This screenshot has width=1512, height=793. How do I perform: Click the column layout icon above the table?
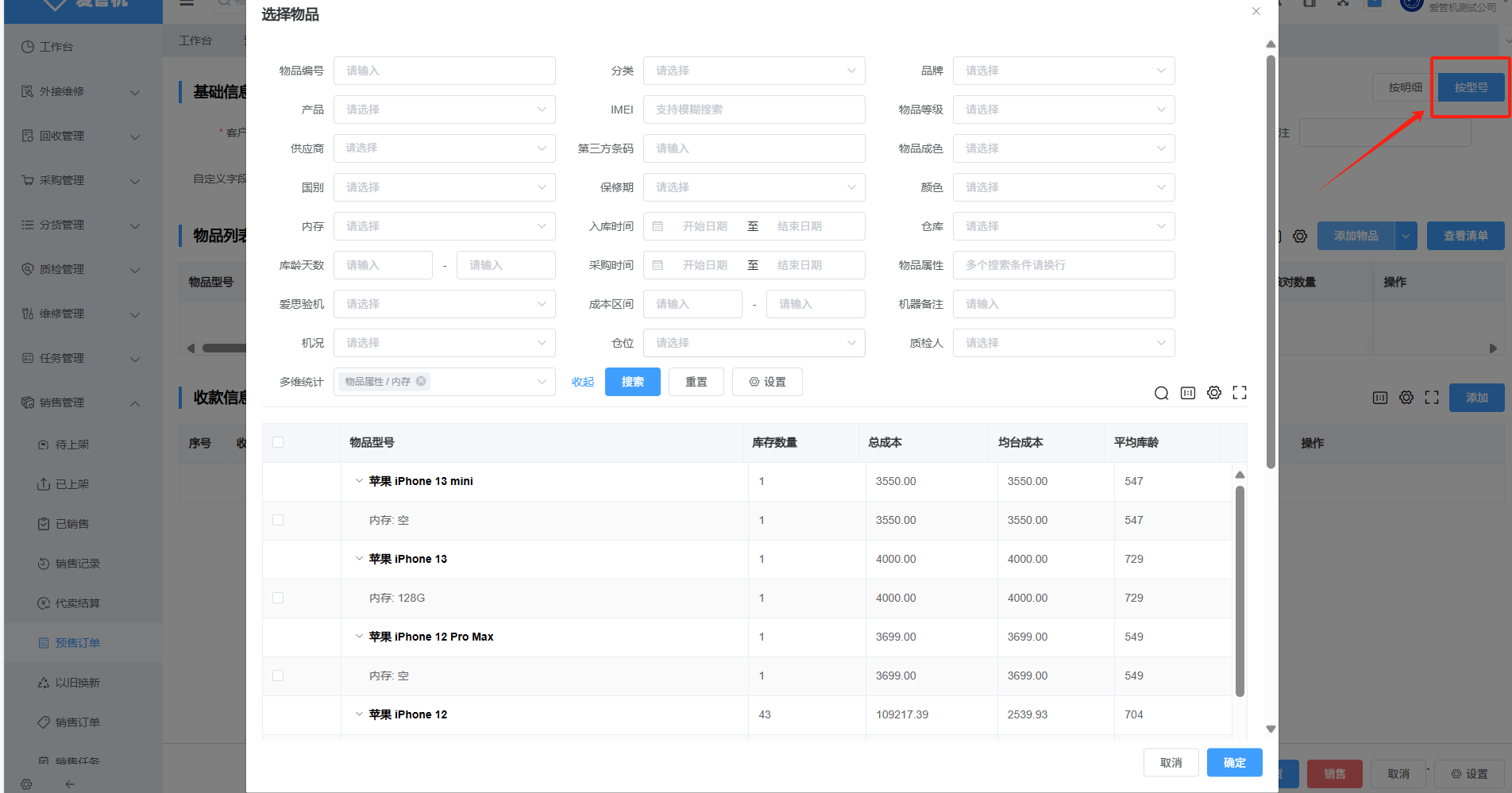click(1187, 393)
